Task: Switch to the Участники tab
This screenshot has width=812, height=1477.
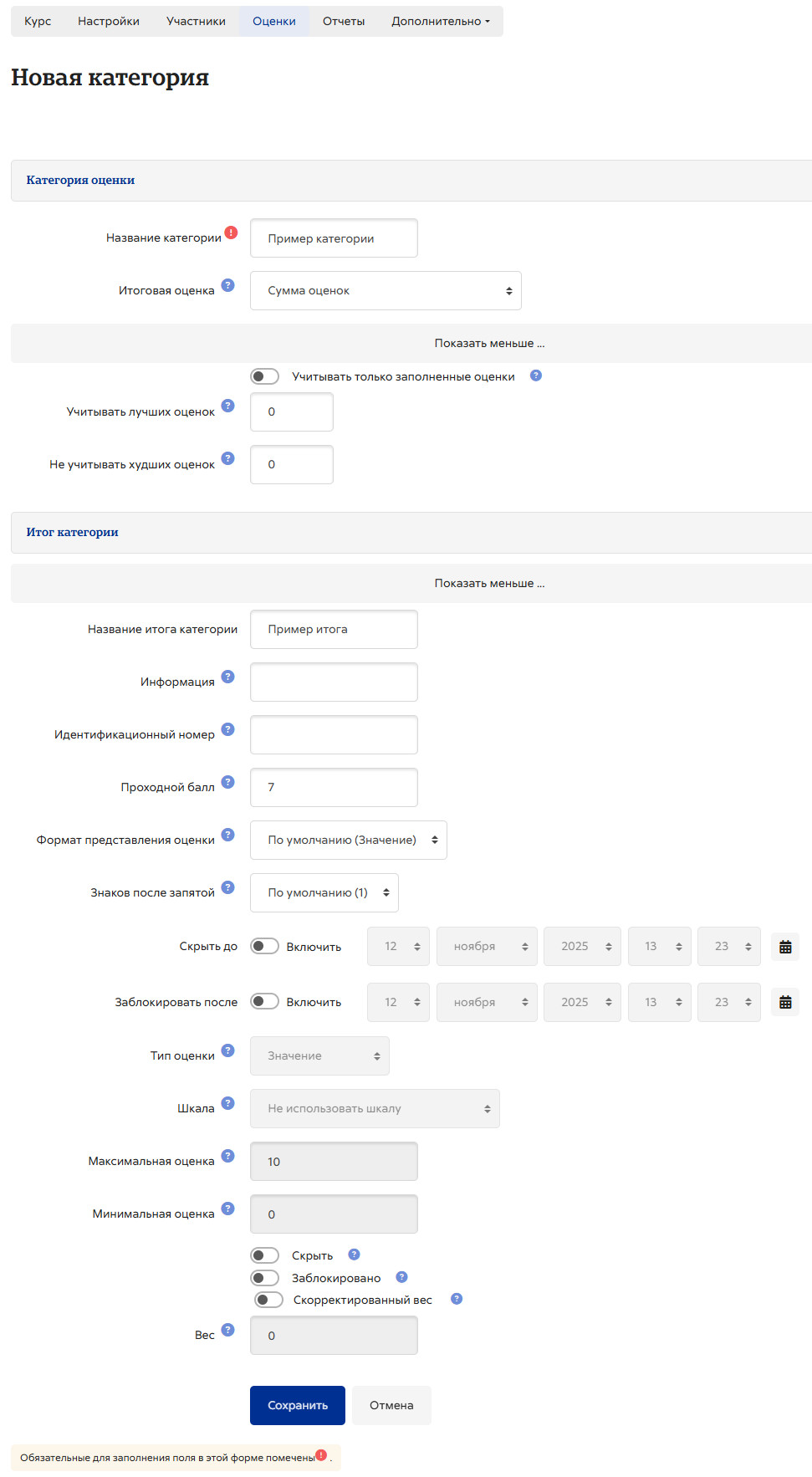Action: (x=196, y=21)
